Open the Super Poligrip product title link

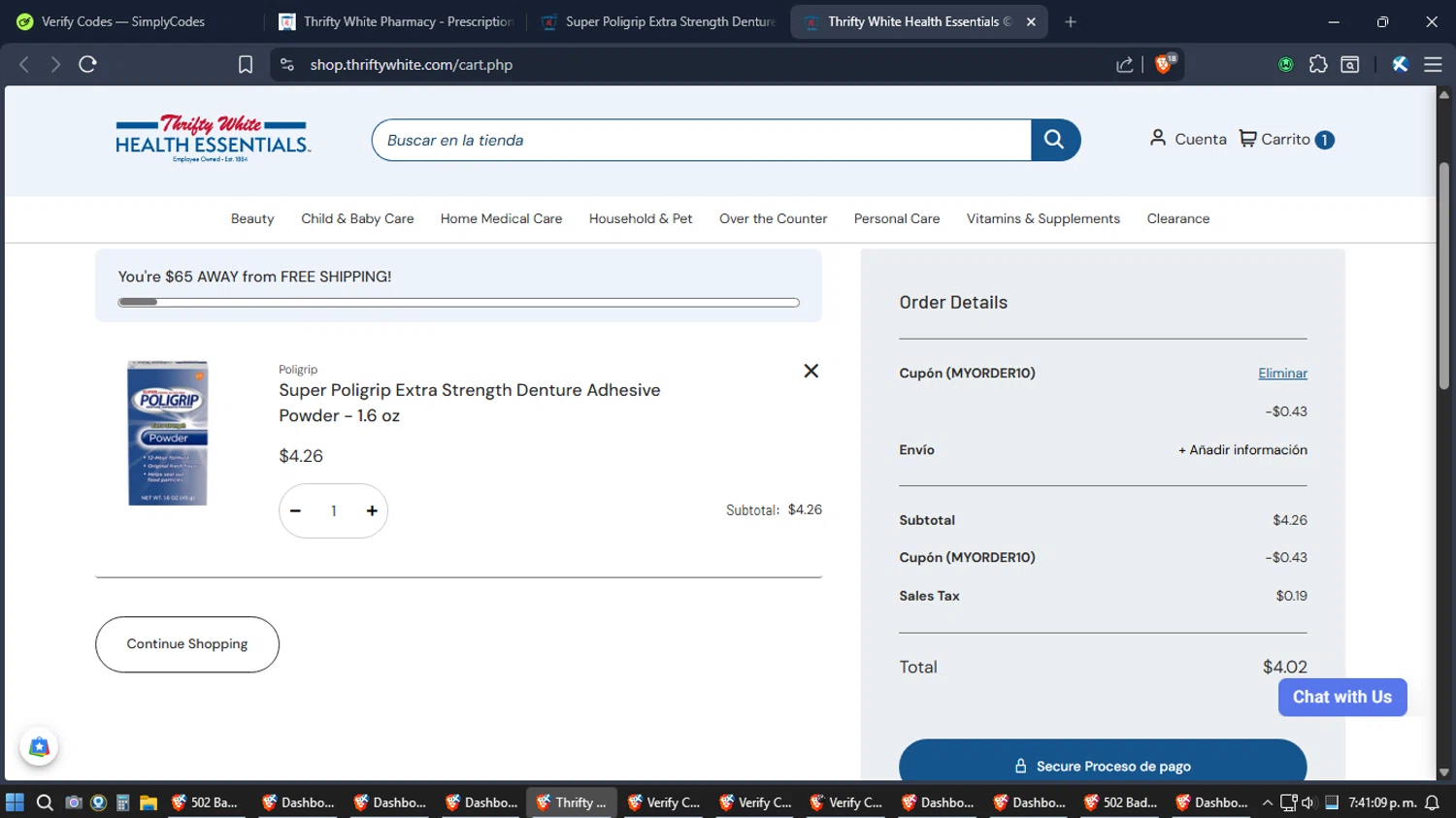[469, 403]
